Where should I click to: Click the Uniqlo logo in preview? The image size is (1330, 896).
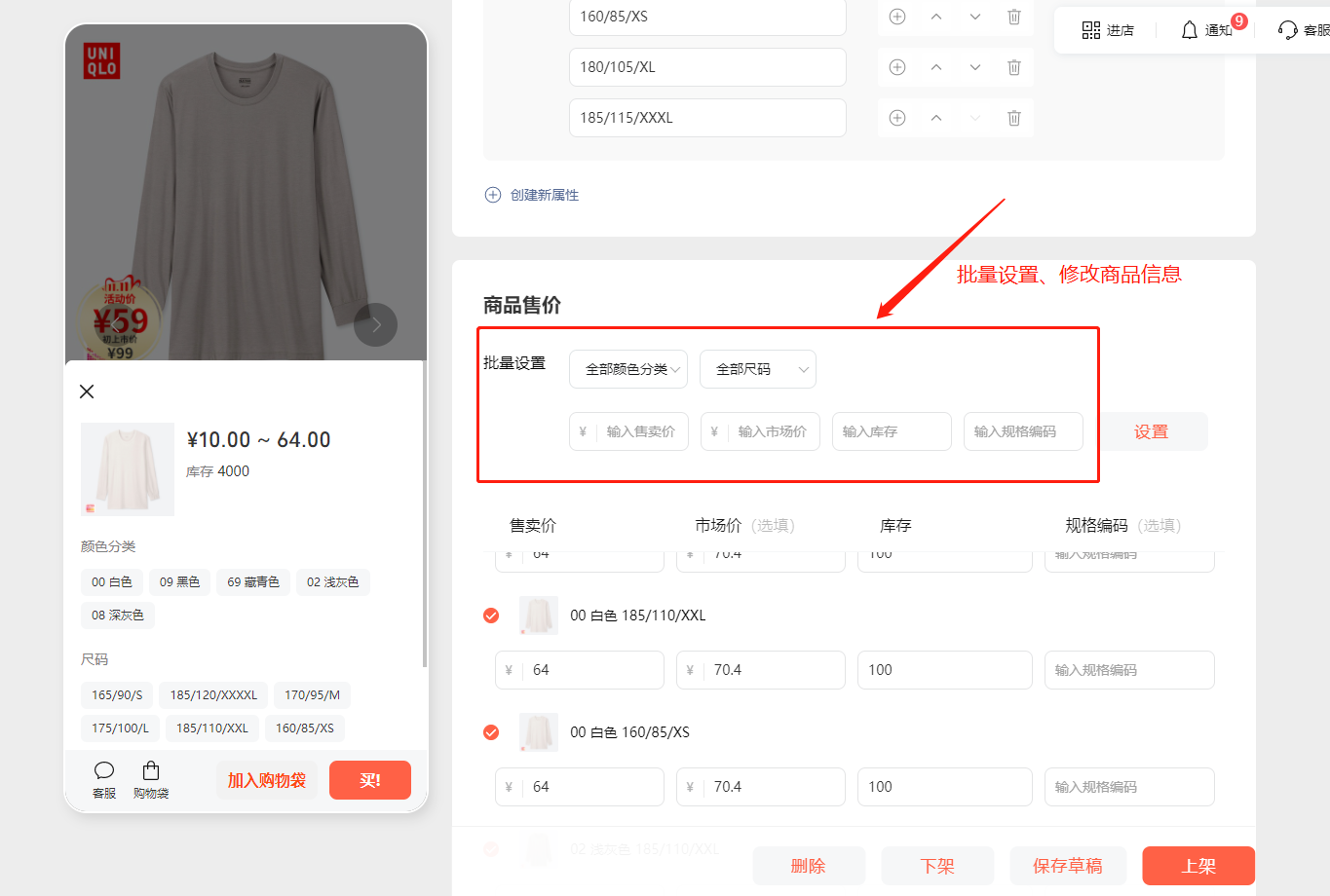click(x=101, y=60)
